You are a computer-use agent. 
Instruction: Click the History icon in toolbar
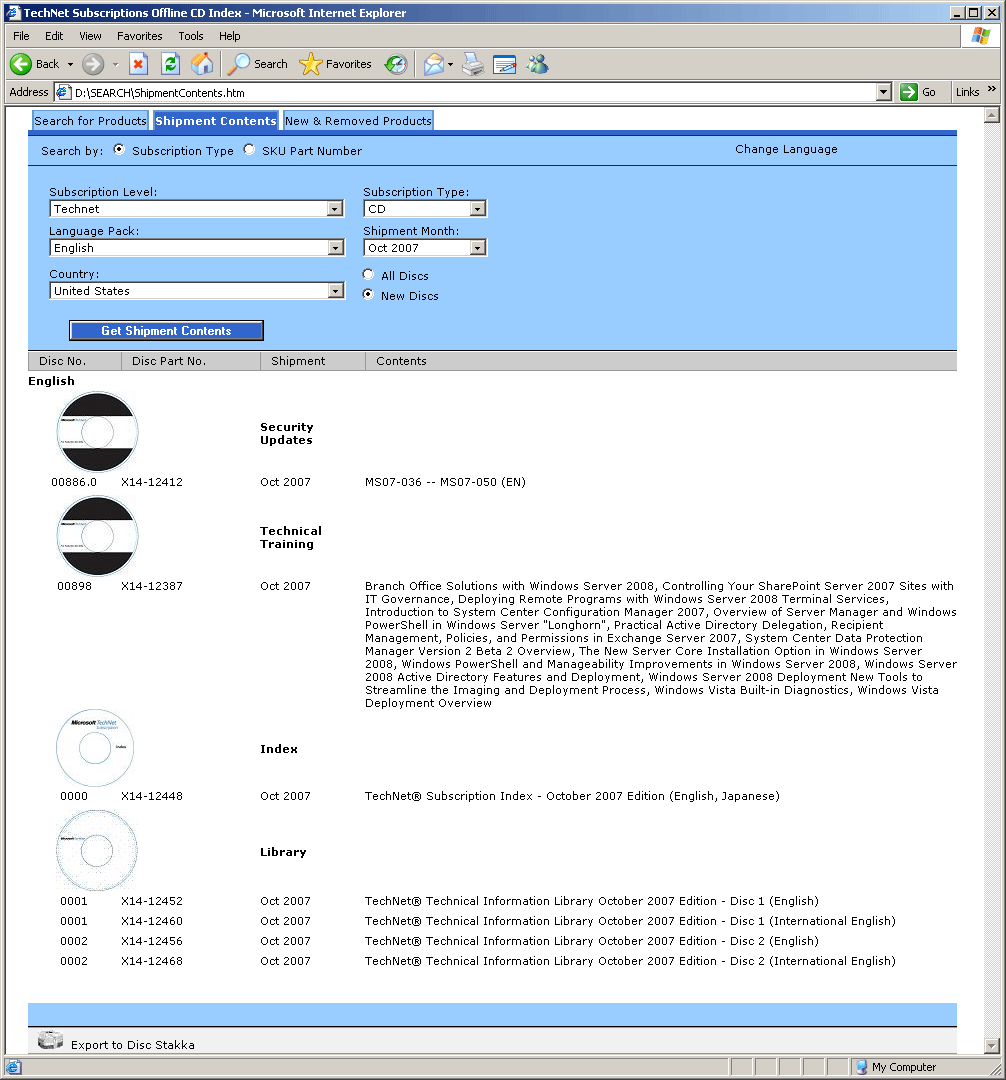point(395,64)
